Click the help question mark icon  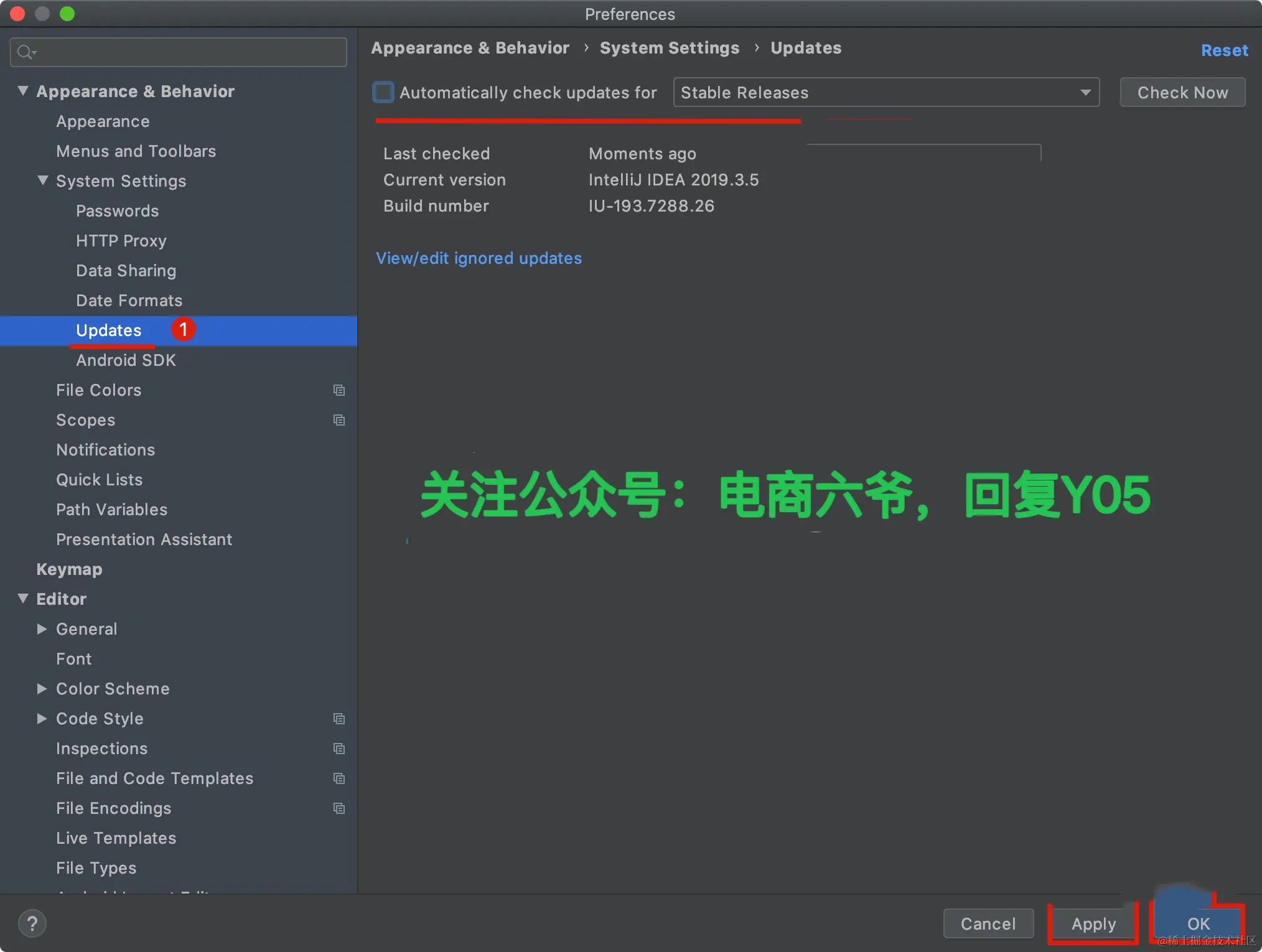[x=32, y=923]
